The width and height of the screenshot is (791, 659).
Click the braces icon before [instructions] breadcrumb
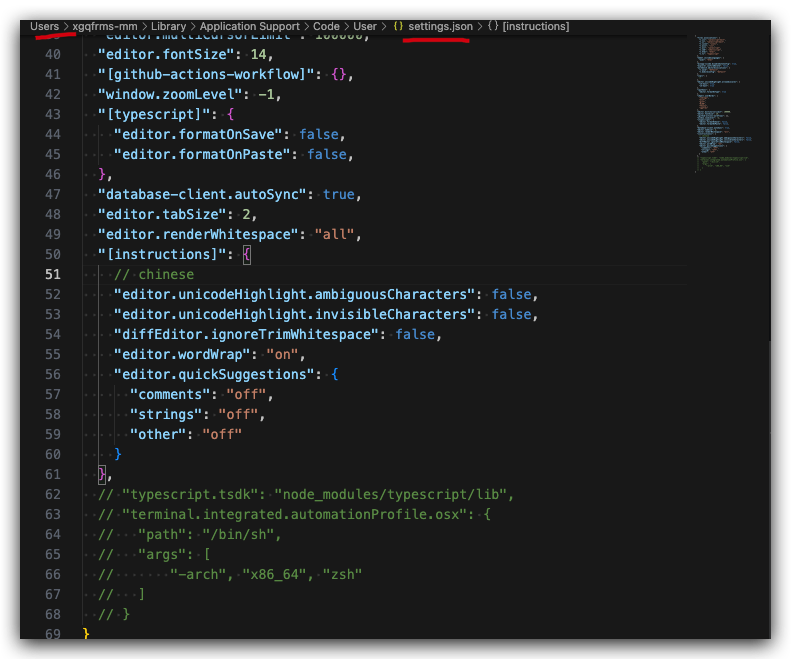(x=493, y=26)
